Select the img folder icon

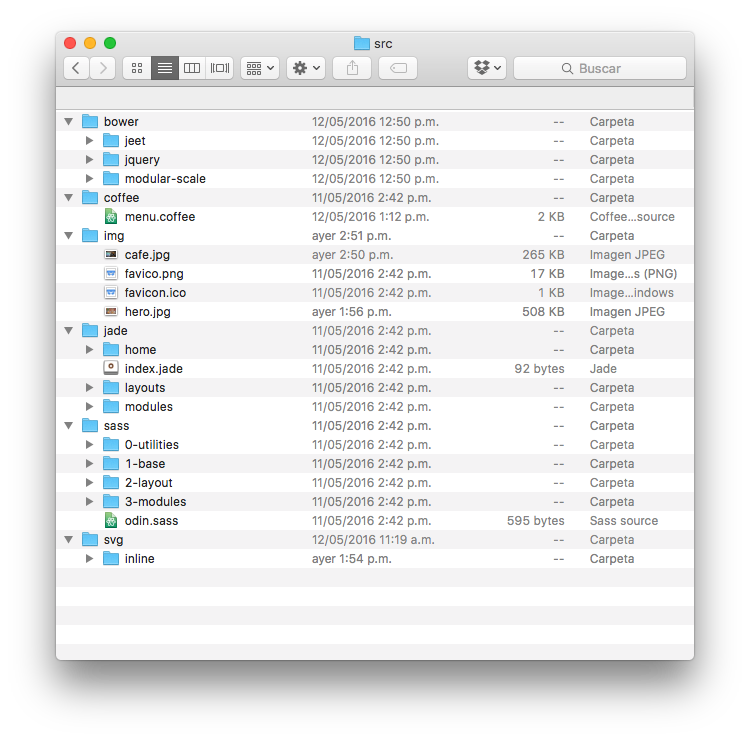pyautogui.click(x=90, y=235)
